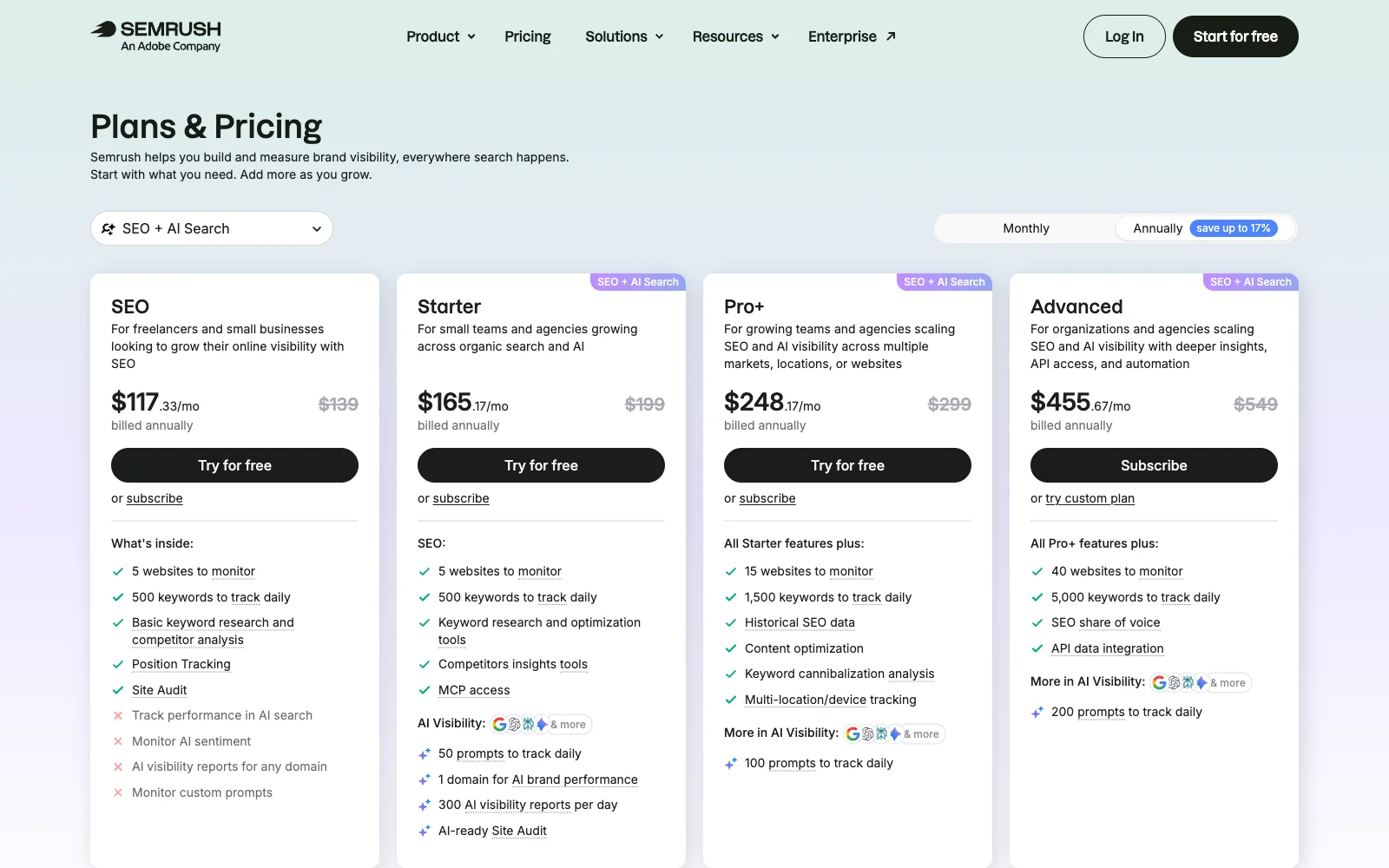Click Start for free in header
This screenshot has width=1389, height=868.
point(1235,36)
